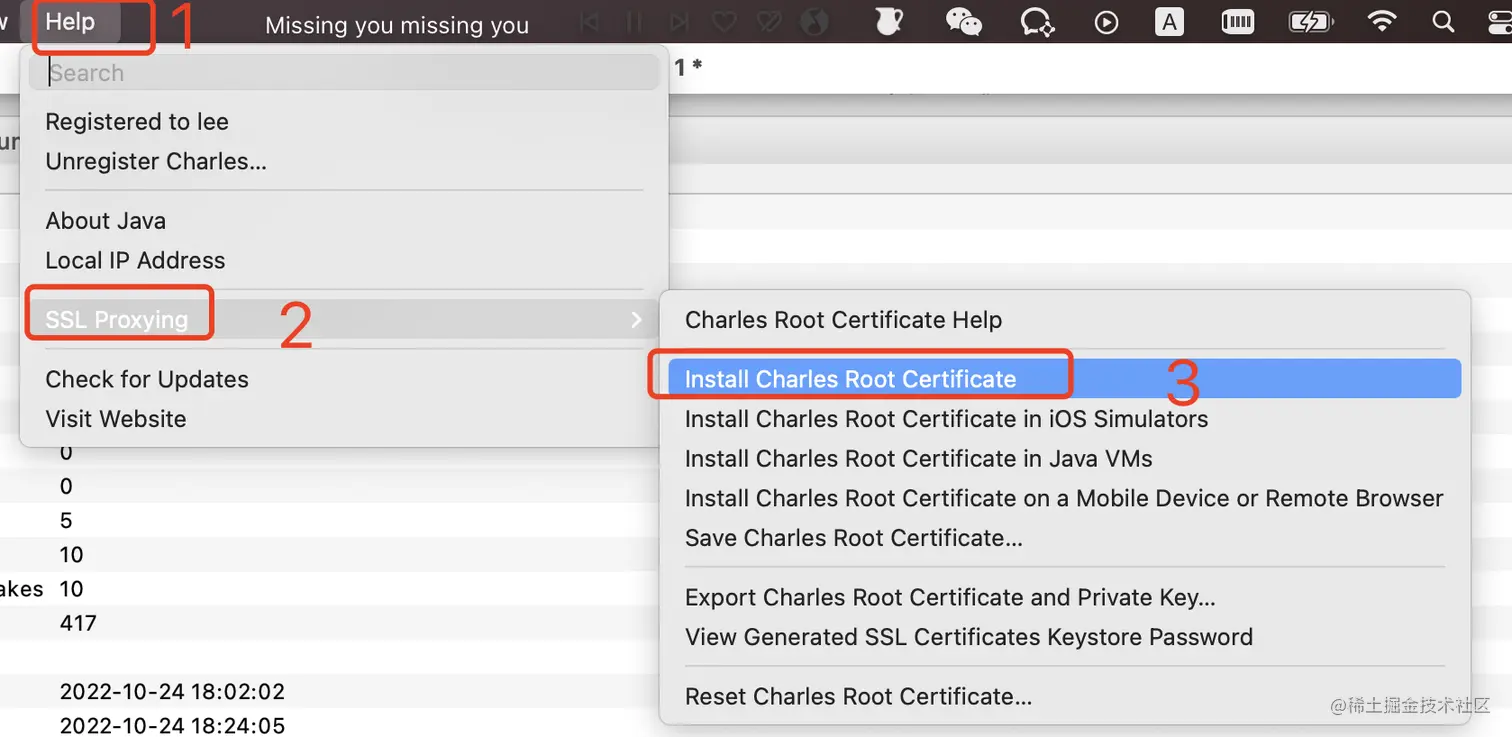Click the pitcher icon in menu bar
This screenshot has width=1512, height=737.
click(x=888, y=22)
